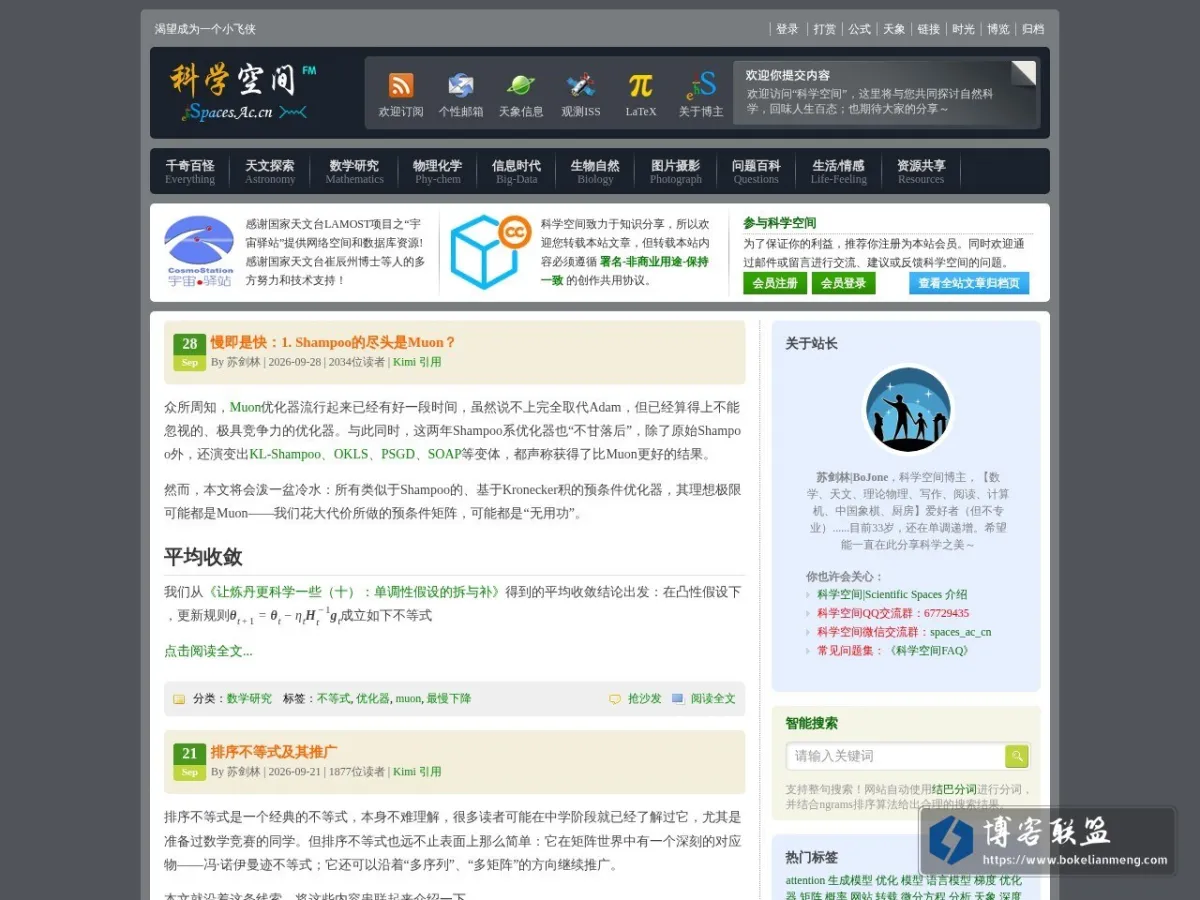This screenshot has width=1200, height=900.
Task: Open post title 慢即是快：1. Shampoo的尽头是Muon？
Action: pos(333,342)
